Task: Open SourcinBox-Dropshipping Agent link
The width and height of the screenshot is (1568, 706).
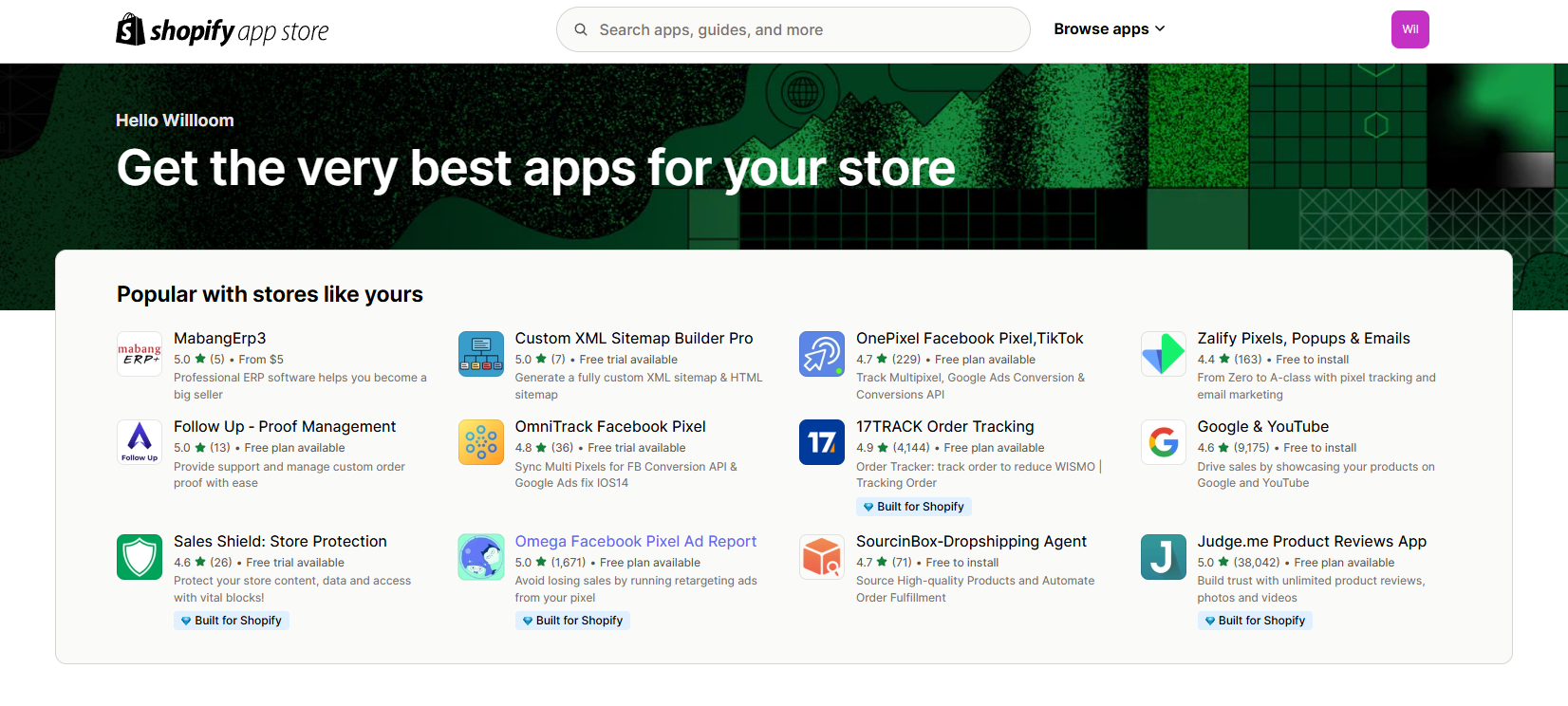Action: click(972, 542)
